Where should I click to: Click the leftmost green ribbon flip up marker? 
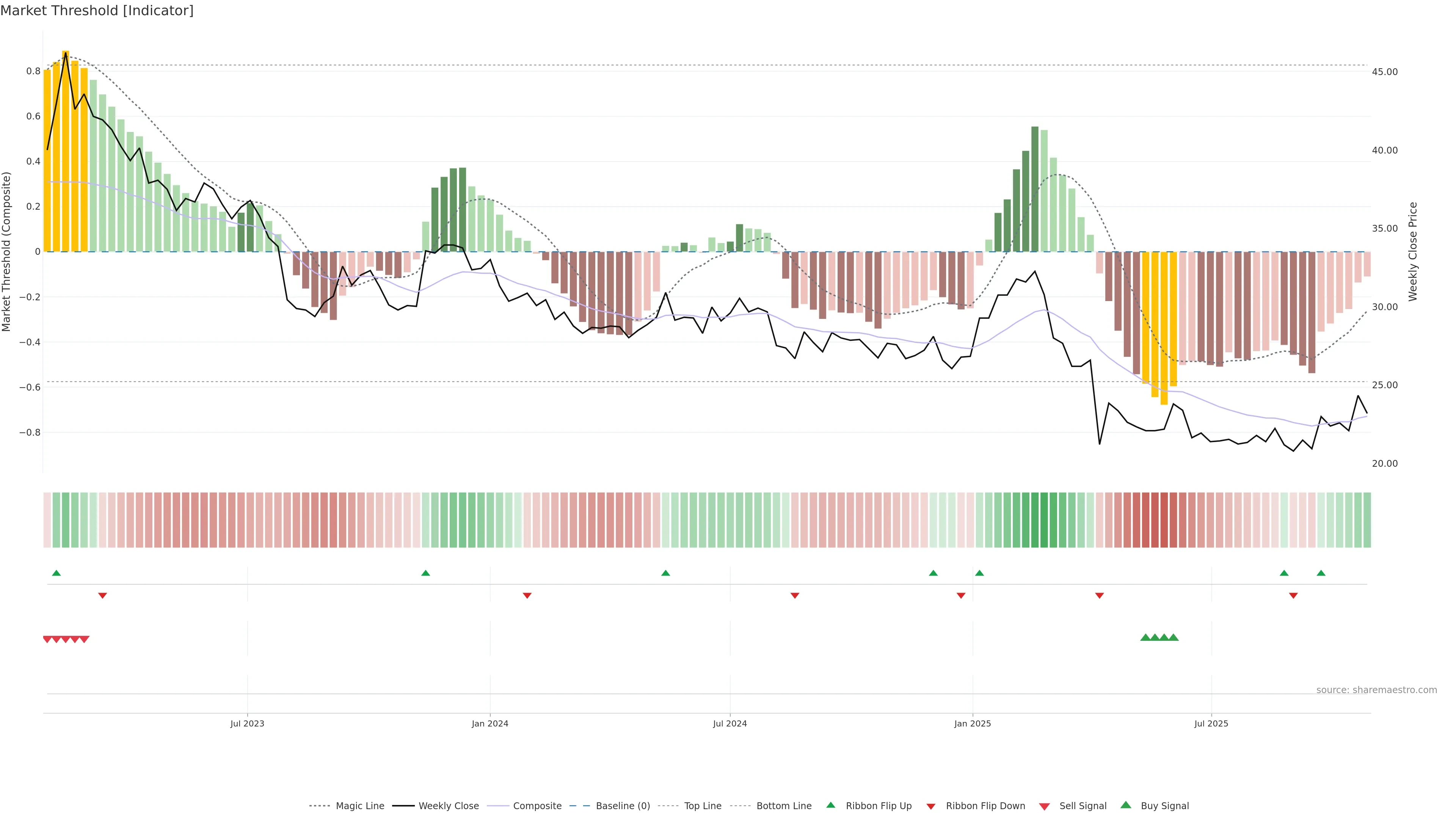pos(56,573)
